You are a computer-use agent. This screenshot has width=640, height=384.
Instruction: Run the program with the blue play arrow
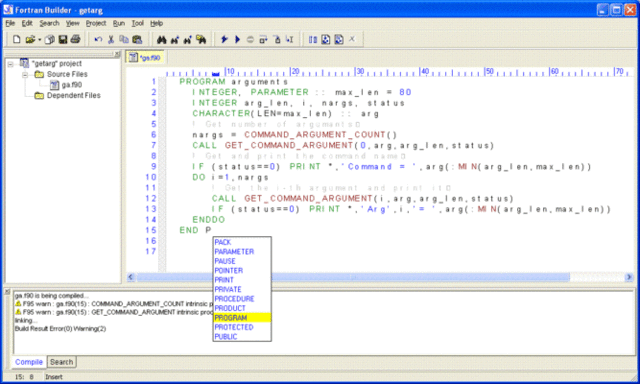[x=237, y=40]
